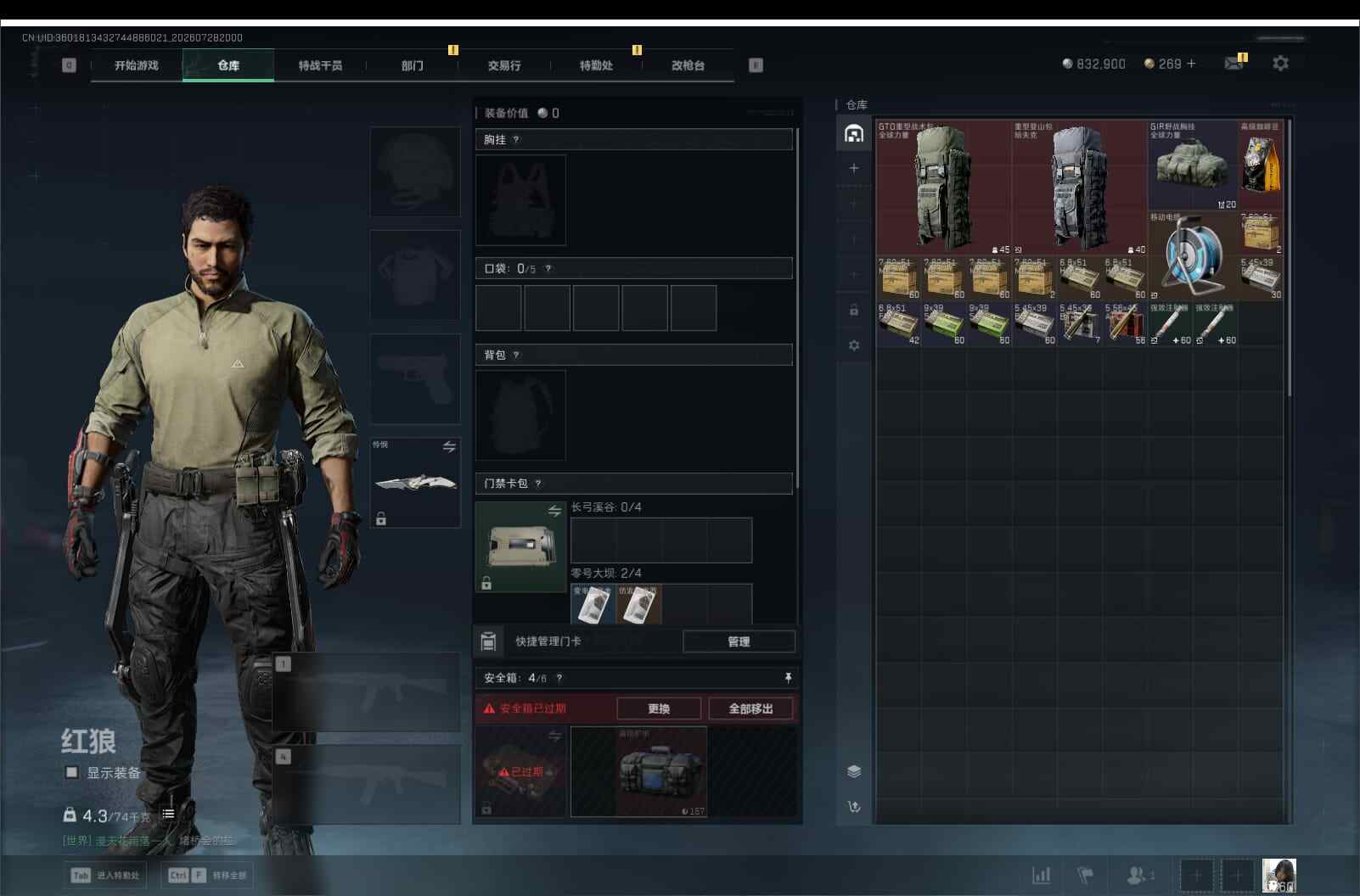This screenshot has width=1360, height=896.
Task: Toggle the 显示装备 checkbox
Action: pos(72,772)
